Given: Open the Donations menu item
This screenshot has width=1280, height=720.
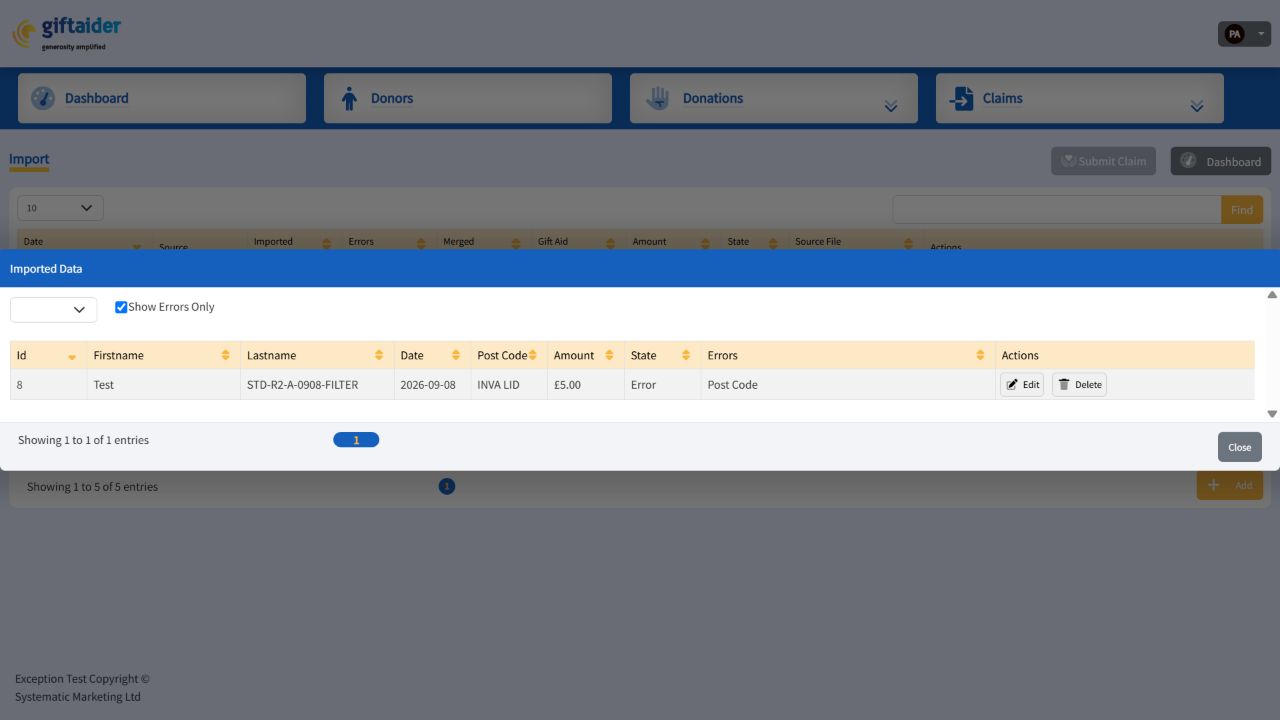Looking at the screenshot, I should tap(774, 98).
